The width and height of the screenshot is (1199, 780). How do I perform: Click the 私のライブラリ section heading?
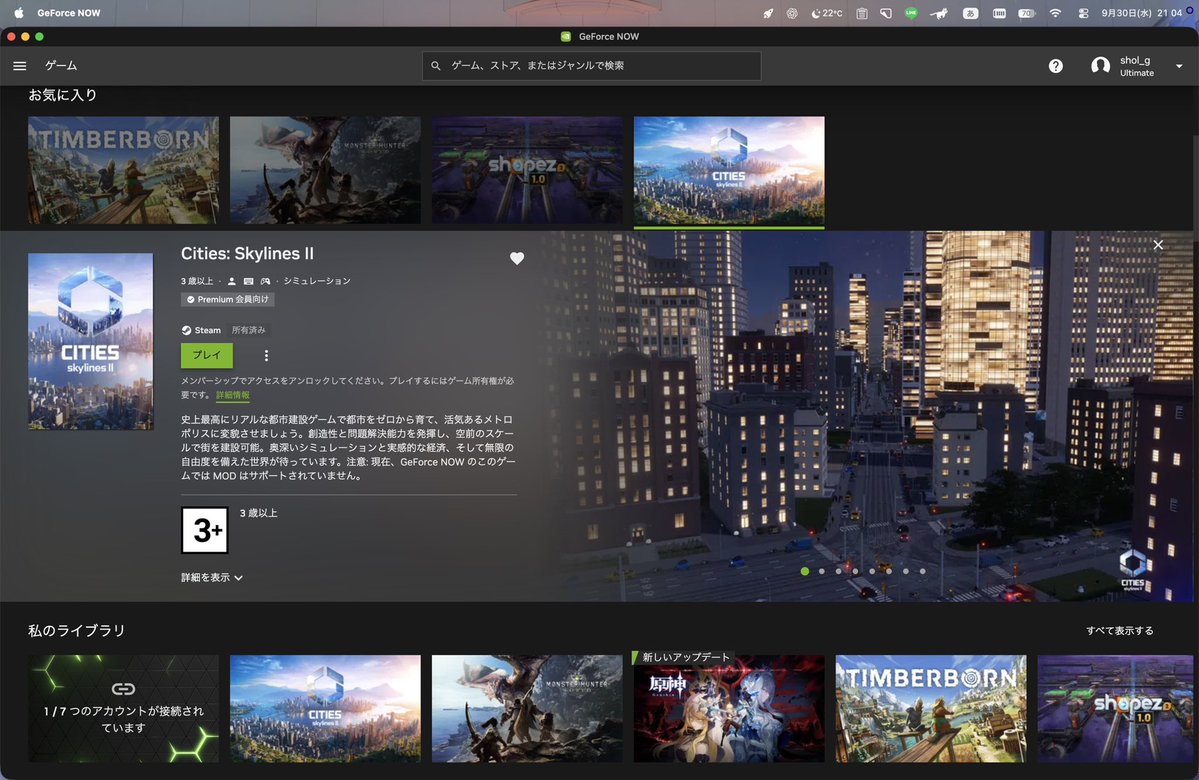(76, 631)
